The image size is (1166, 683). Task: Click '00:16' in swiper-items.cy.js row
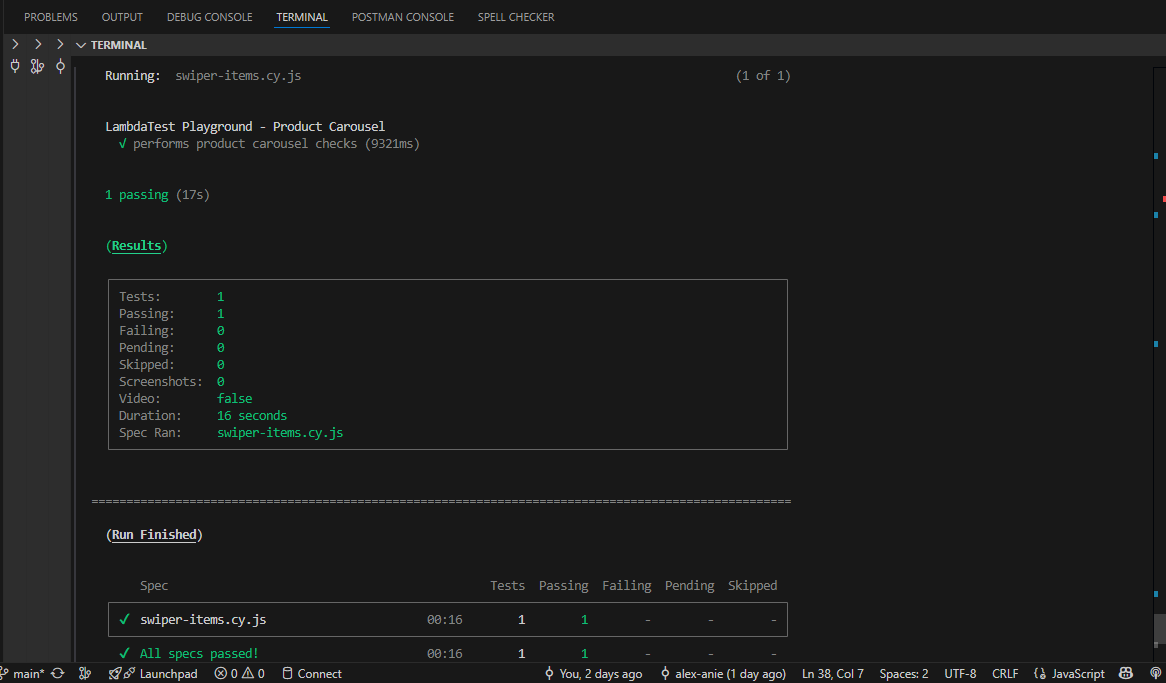(445, 619)
